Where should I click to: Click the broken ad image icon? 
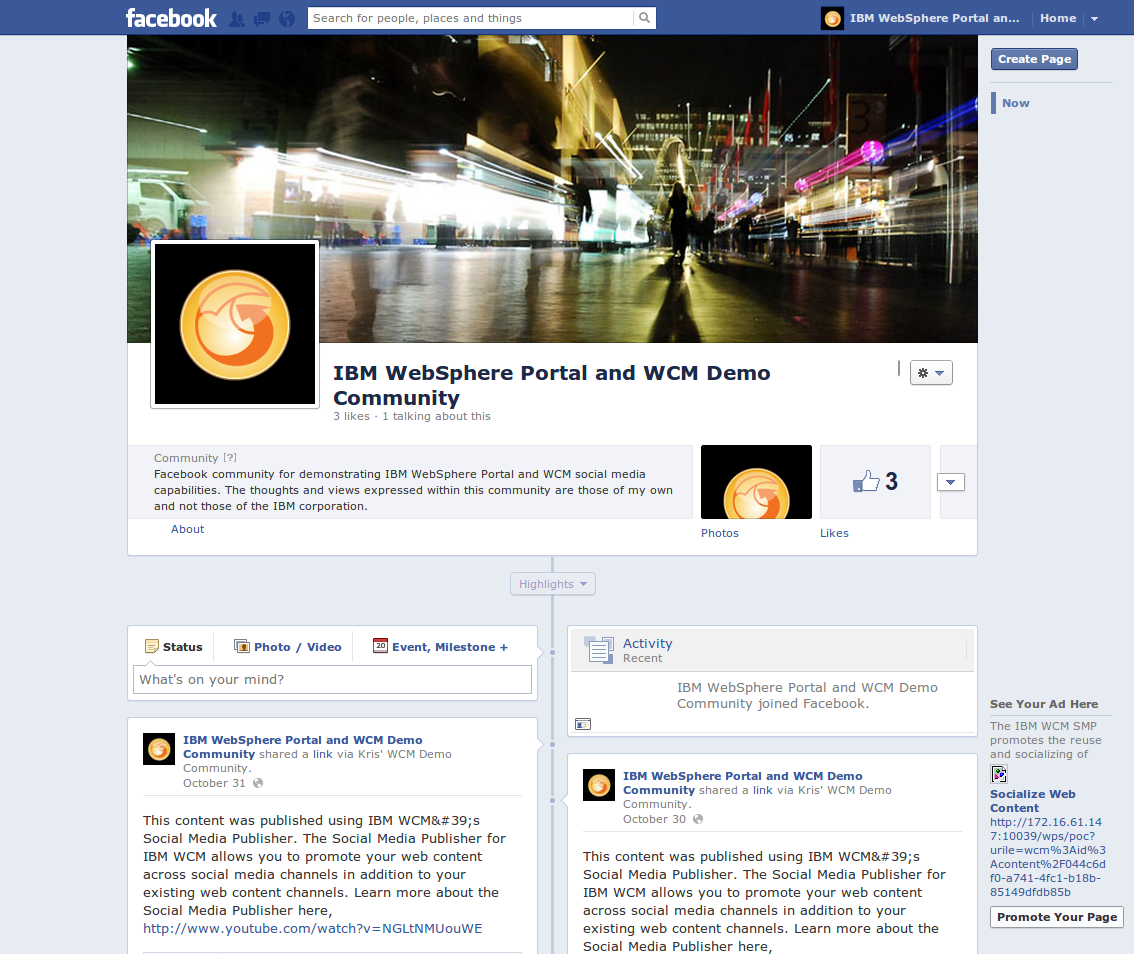(x=998, y=774)
